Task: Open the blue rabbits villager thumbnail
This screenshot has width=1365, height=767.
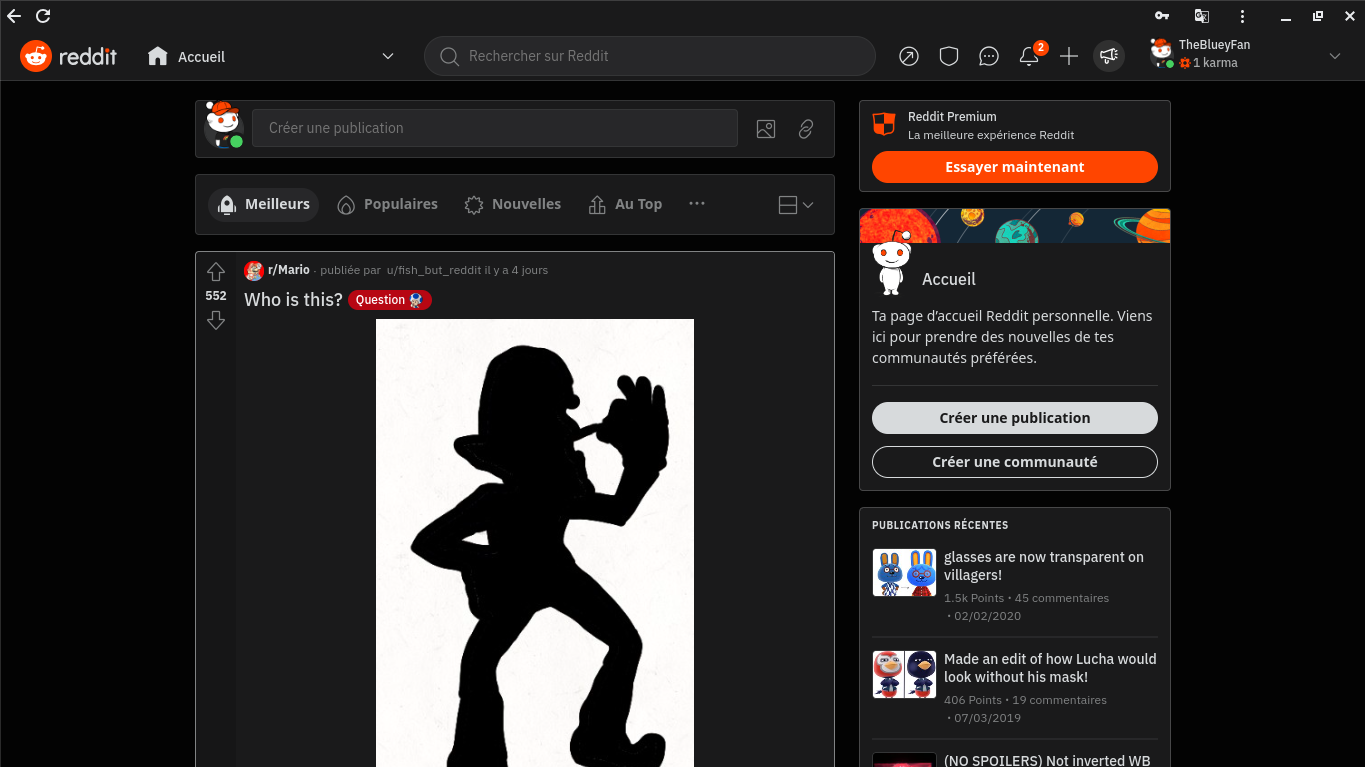Action: coord(904,573)
